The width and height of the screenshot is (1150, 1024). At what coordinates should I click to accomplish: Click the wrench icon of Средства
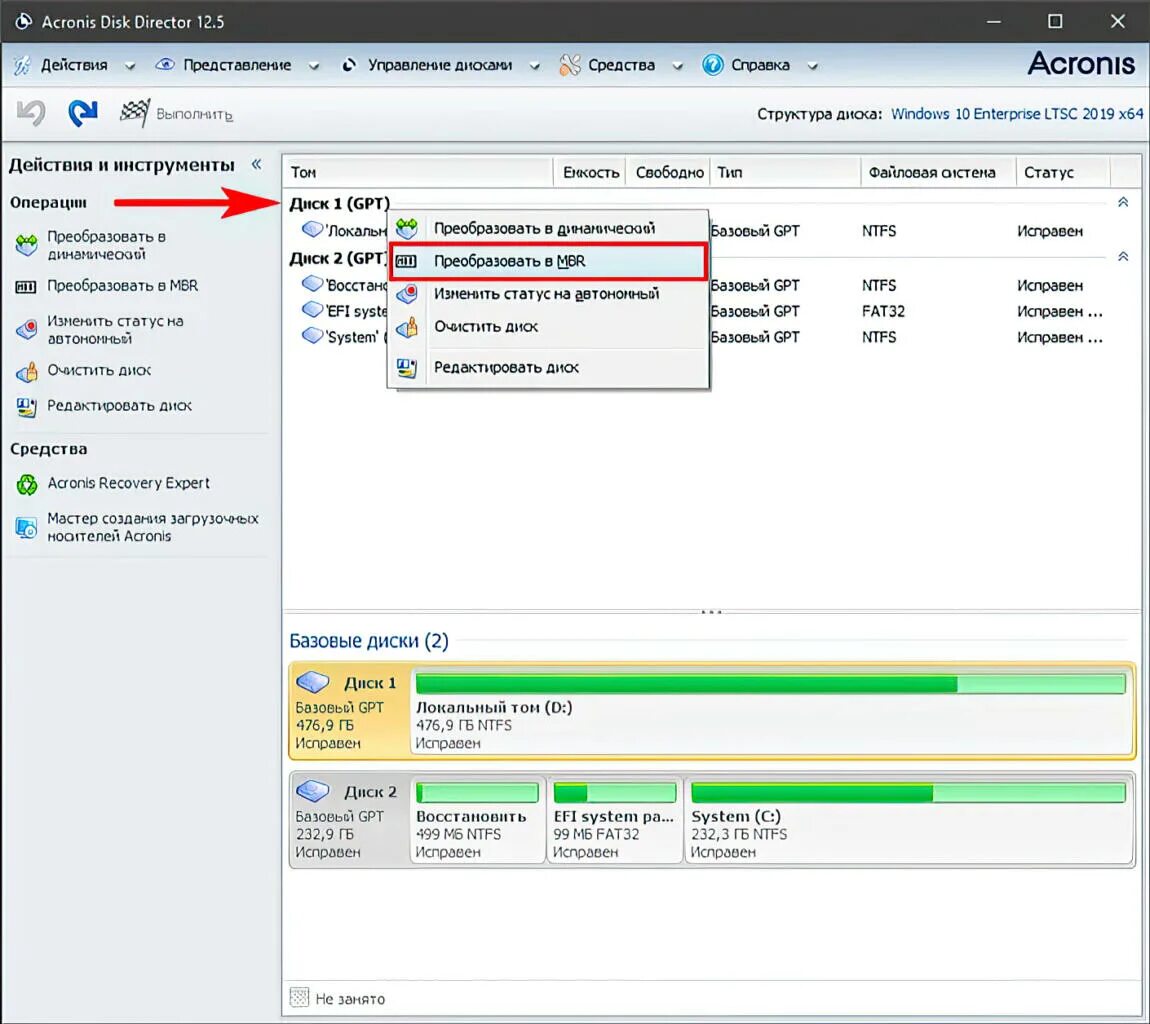point(570,65)
